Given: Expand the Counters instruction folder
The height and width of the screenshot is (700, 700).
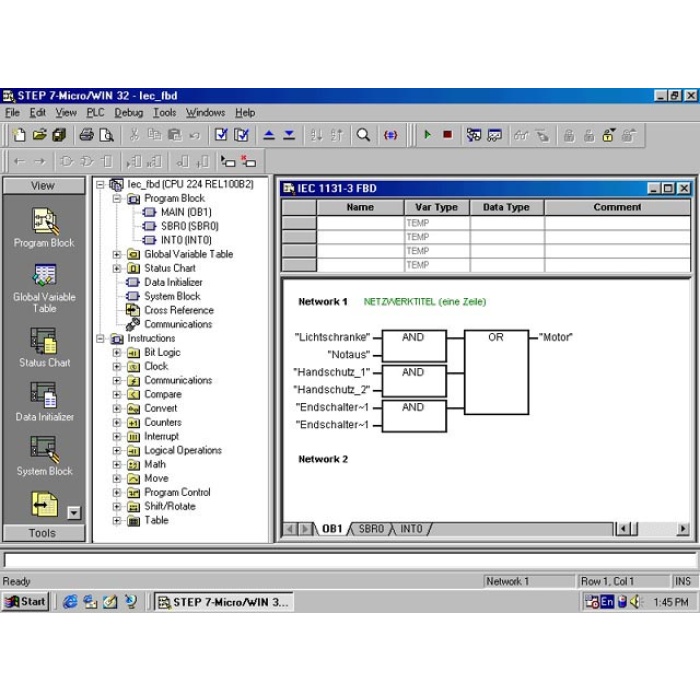Looking at the screenshot, I should pyautogui.click(x=117, y=423).
